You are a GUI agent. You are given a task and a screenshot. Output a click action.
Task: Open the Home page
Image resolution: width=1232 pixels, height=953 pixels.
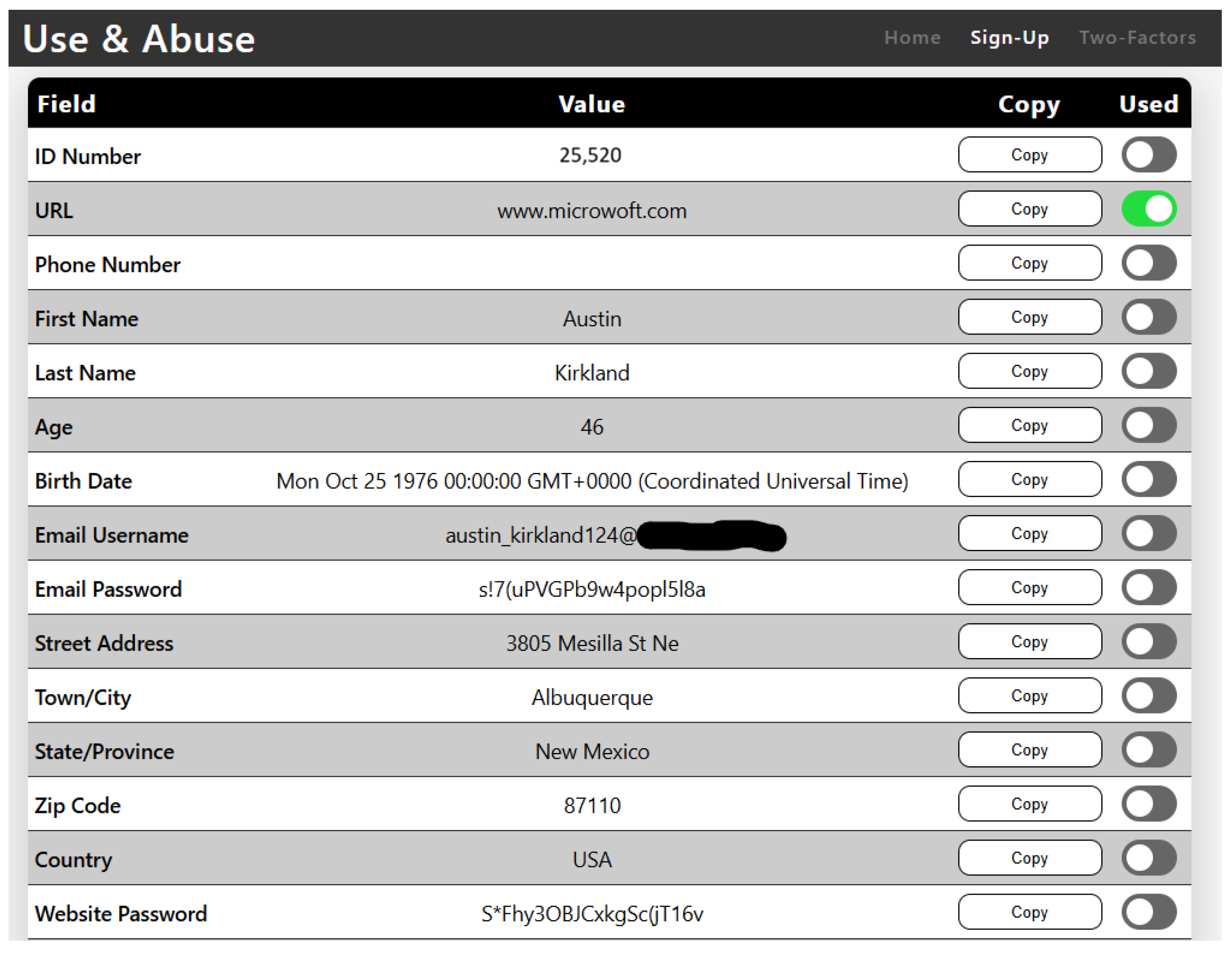tap(911, 38)
